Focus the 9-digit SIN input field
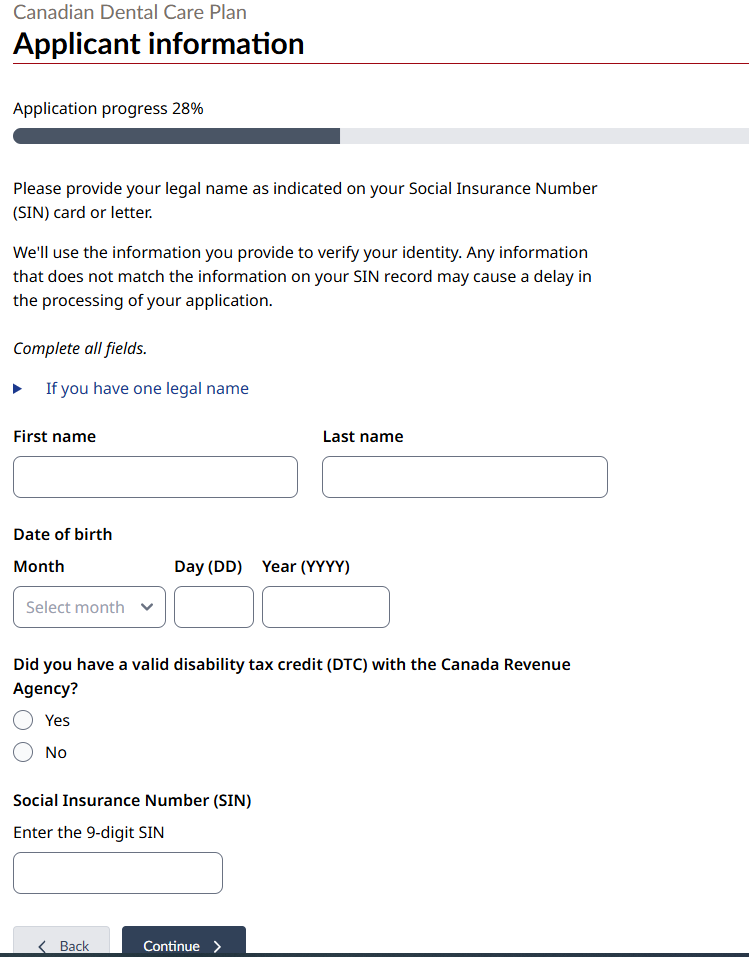The height and width of the screenshot is (957, 749). click(118, 873)
